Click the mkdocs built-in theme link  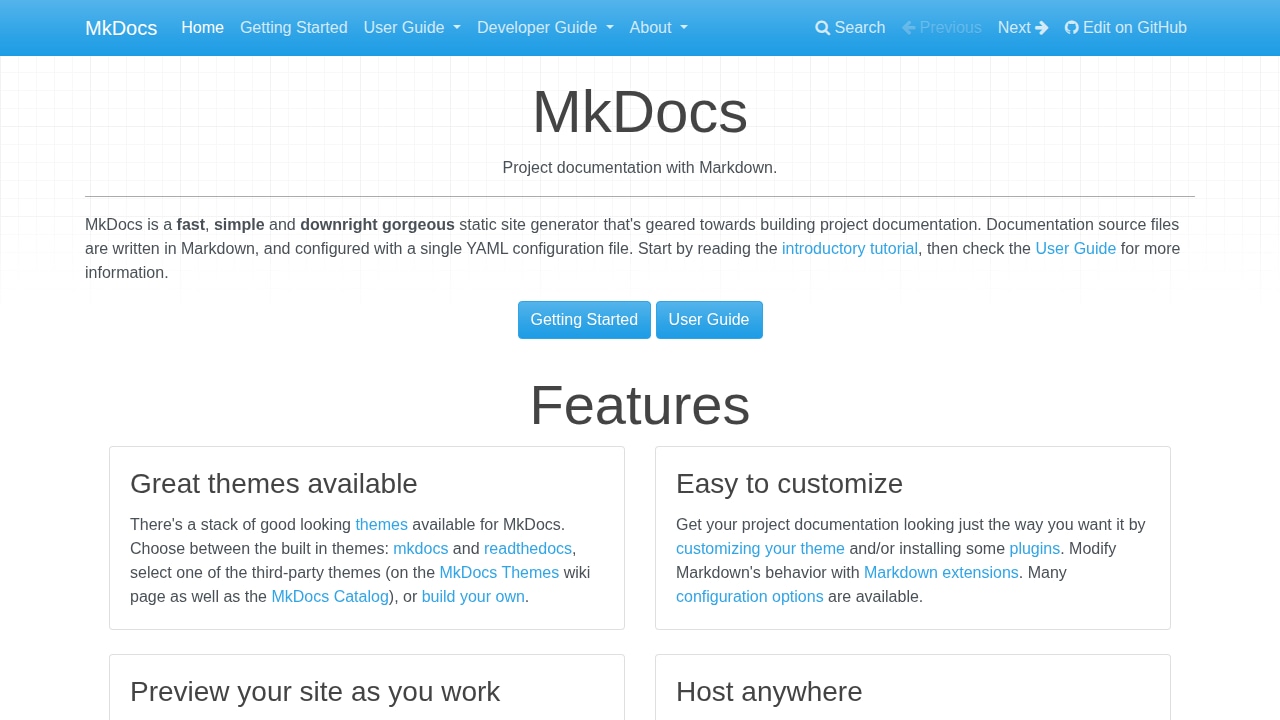coord(421,549)
